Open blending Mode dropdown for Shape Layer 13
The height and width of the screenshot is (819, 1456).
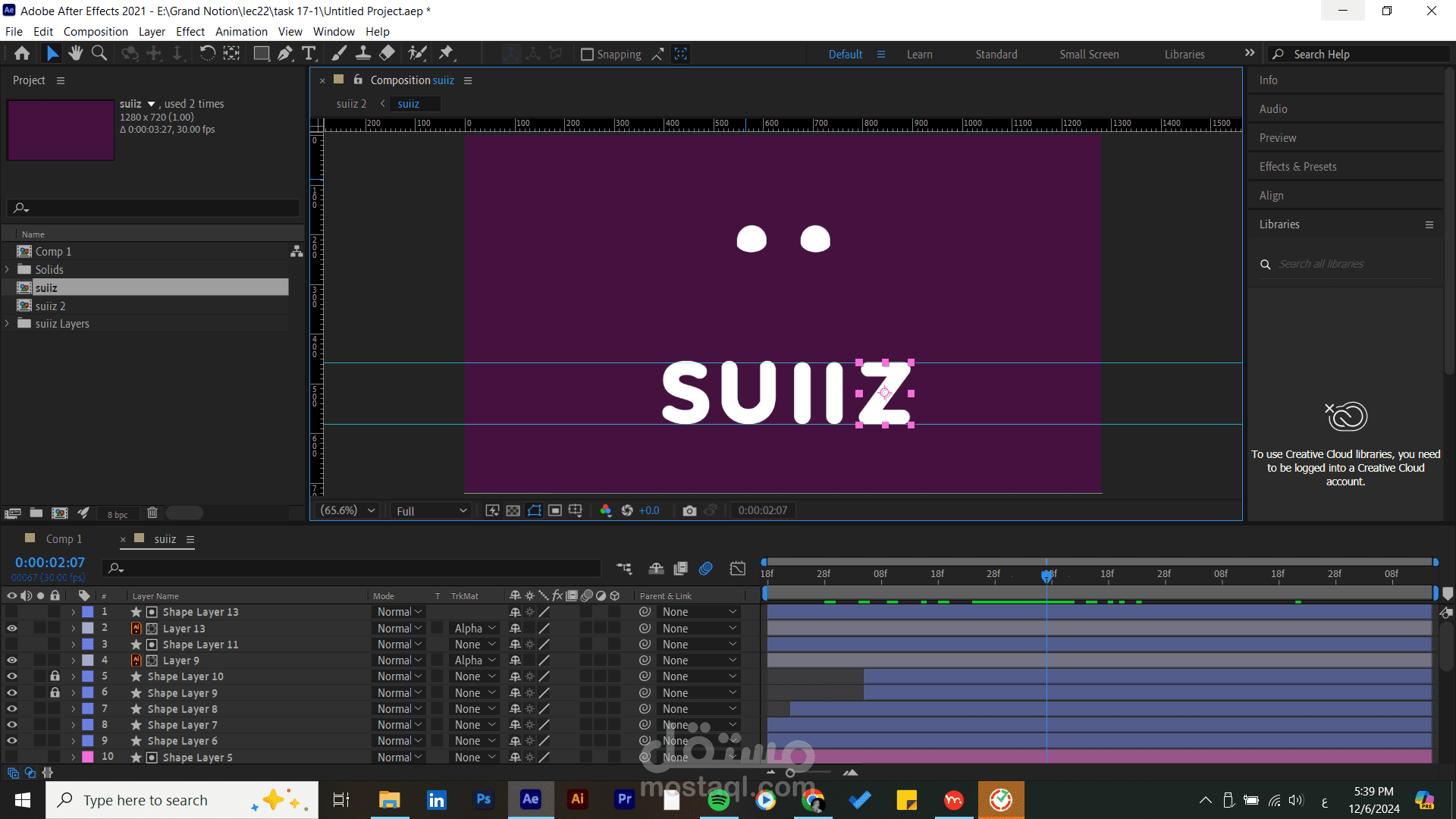pyautogui.click(x=400, y=612)
